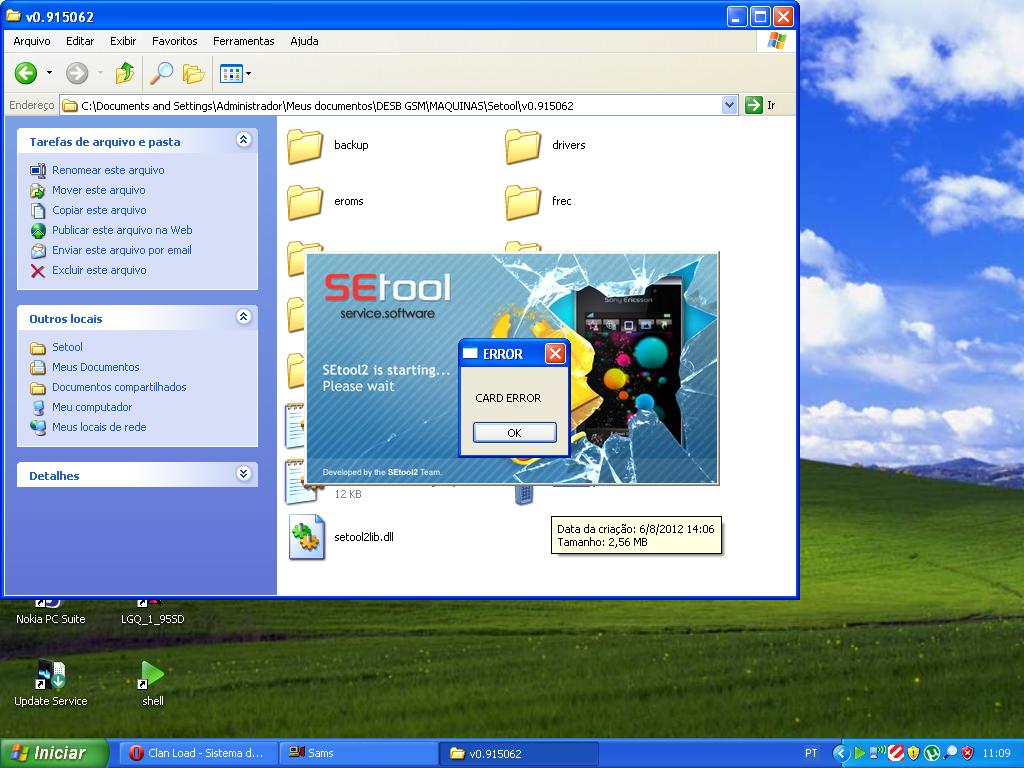The image size is (1024, 768).
Task: Collapse the Outros locais panel
Action: [244, 317]
